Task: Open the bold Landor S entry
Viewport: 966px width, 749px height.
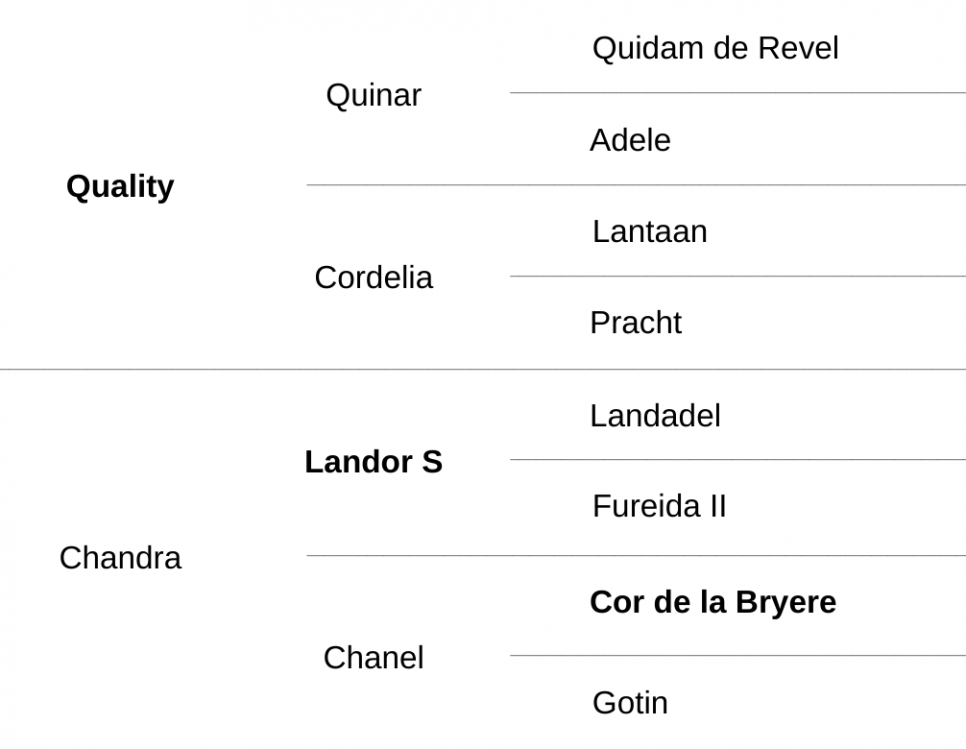Action: [x=373, y=462]
